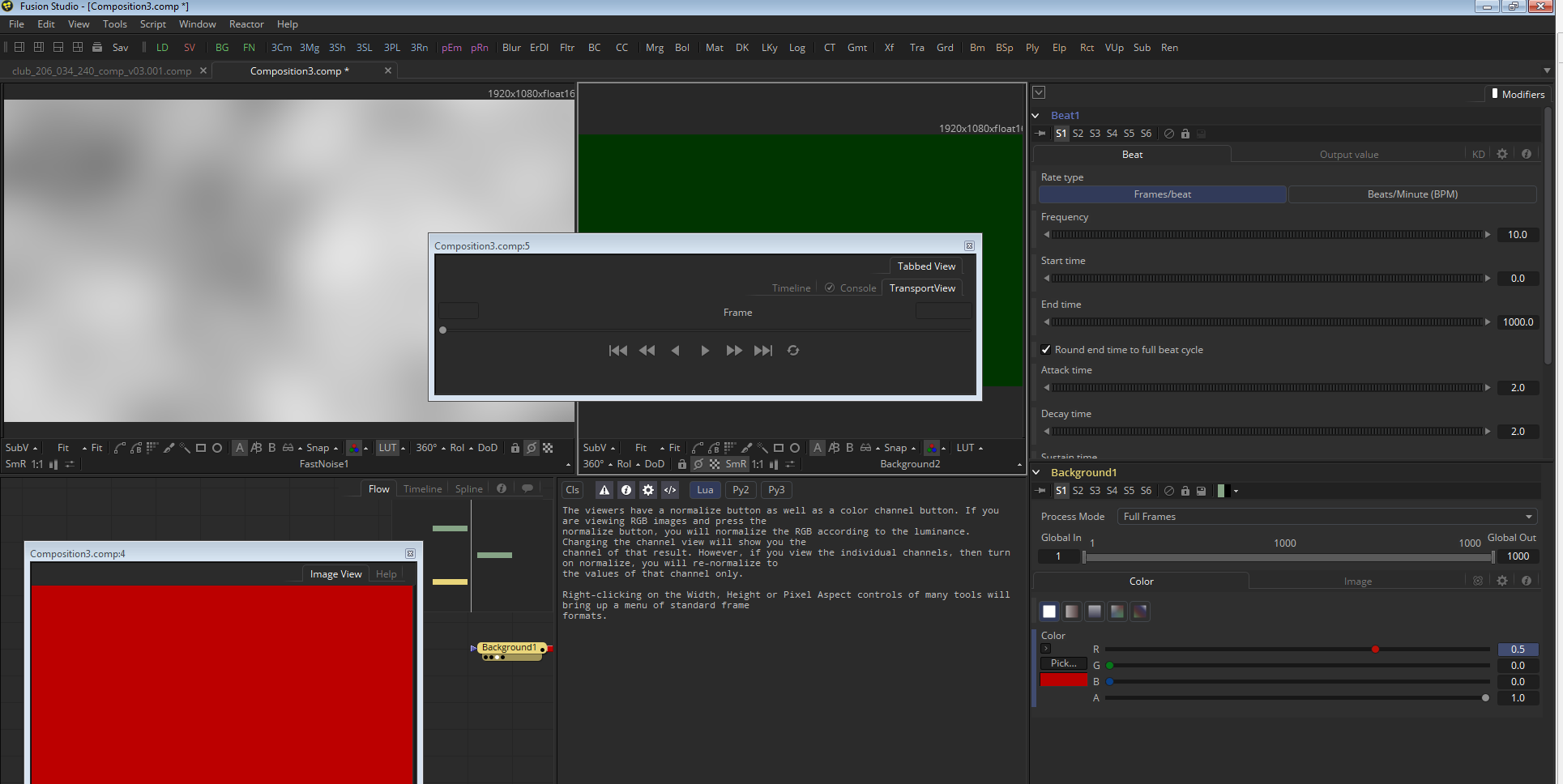
Task: Click the Frequency slider of Beat1
Action: pos(1268,235)
